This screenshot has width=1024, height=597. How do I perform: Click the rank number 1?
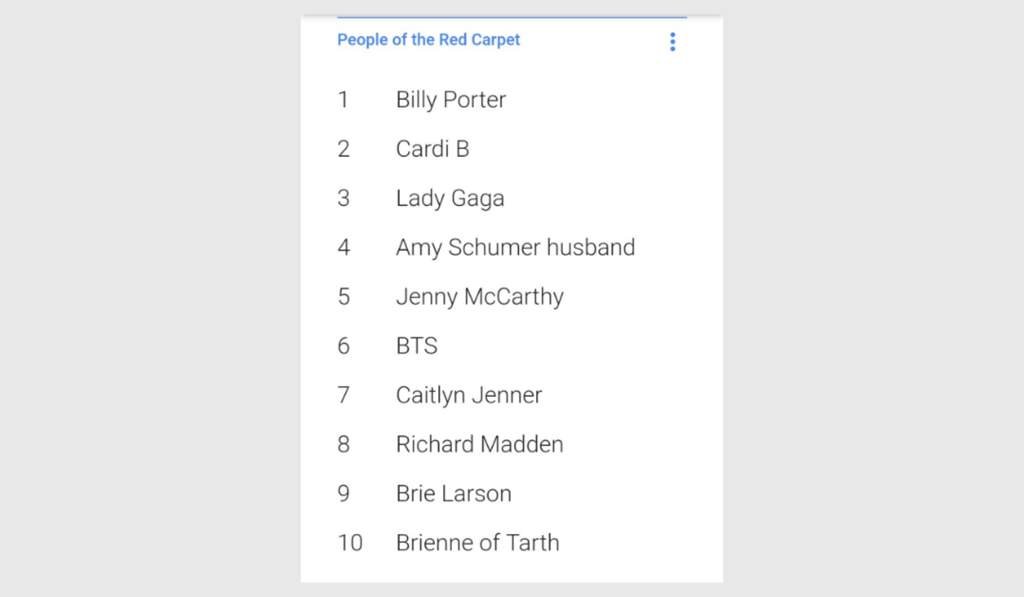[343, 99]
